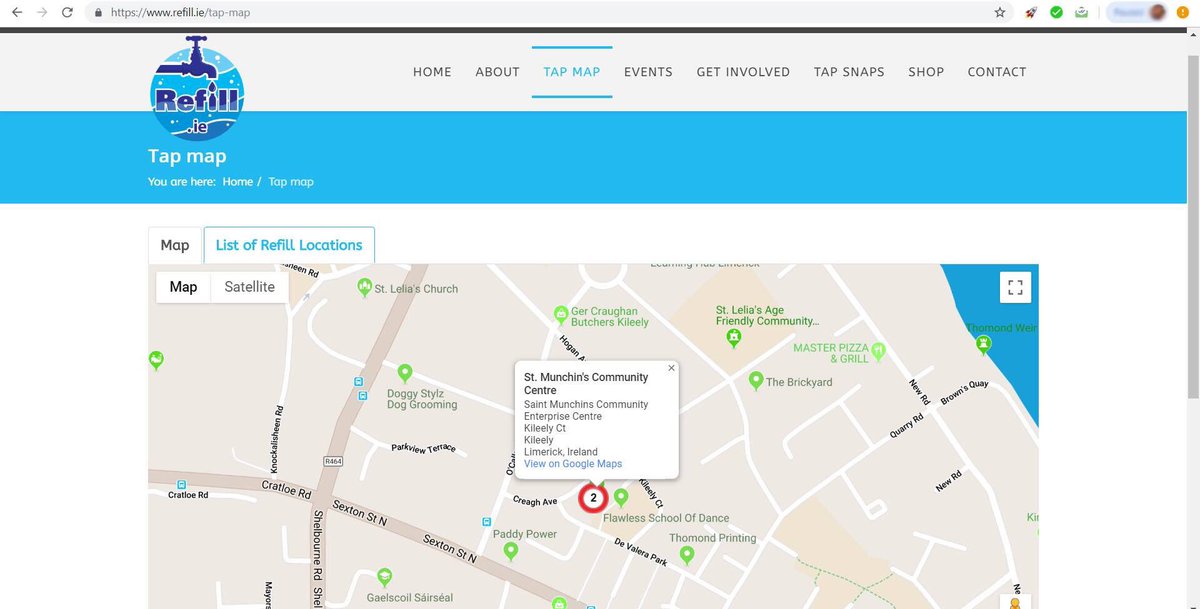Screen dimensions: 1200x609
Task: Click the Tap map breadcrumb link
Action: (291, 182)
